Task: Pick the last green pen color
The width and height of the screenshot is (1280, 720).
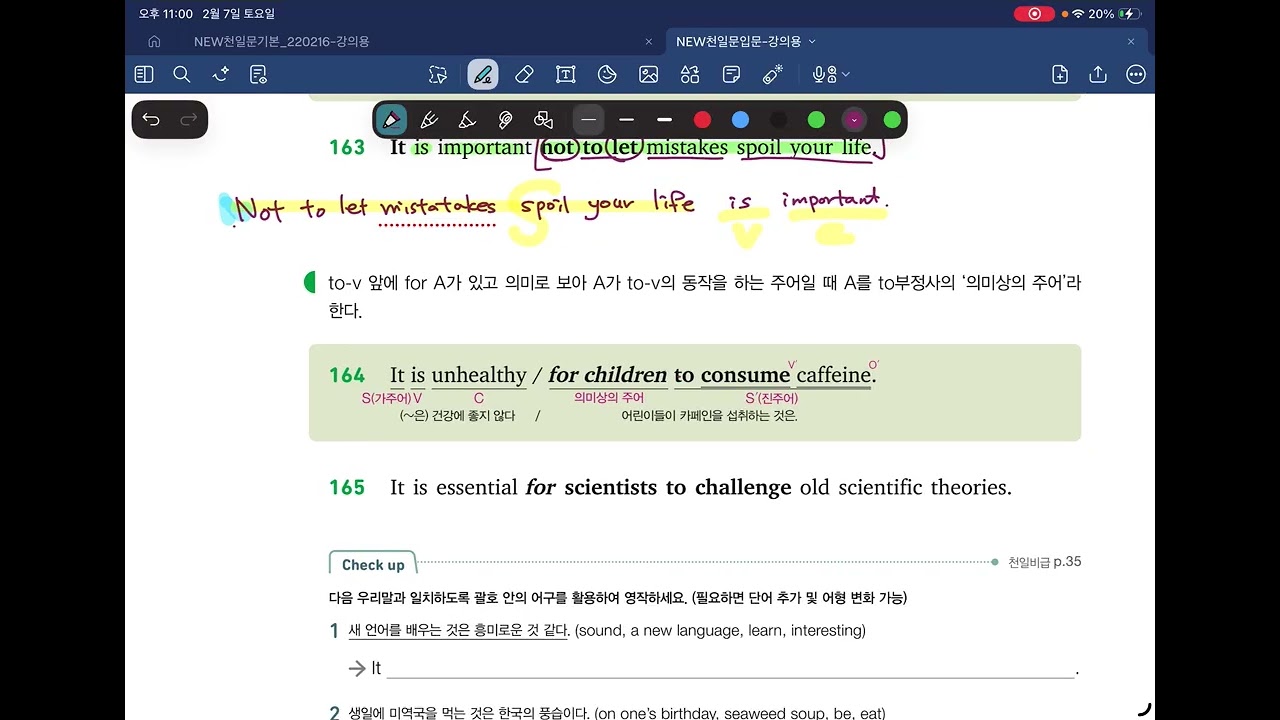Action: click(x=892, y=120)
